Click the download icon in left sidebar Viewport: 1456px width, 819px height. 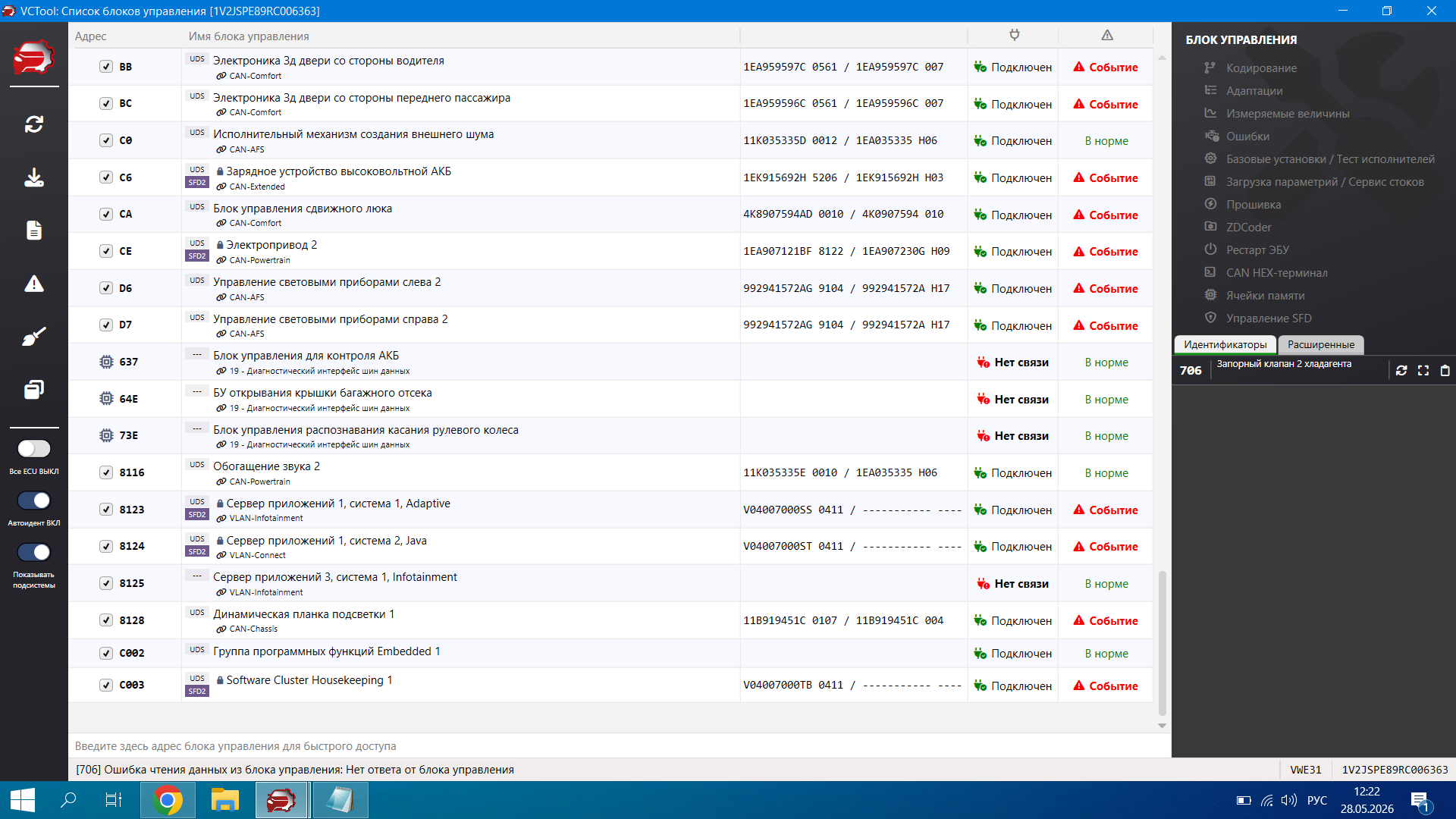pyautogui.click(x=34, y=177)
